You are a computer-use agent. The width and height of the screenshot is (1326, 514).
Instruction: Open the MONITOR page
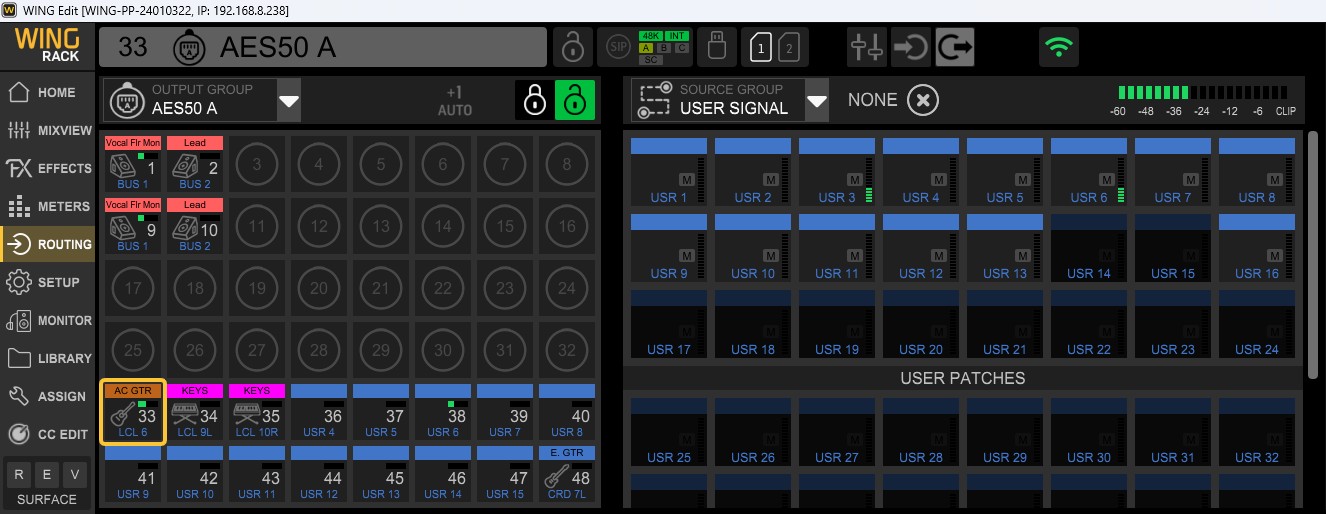pyautogui.click(x=48, y=320)
